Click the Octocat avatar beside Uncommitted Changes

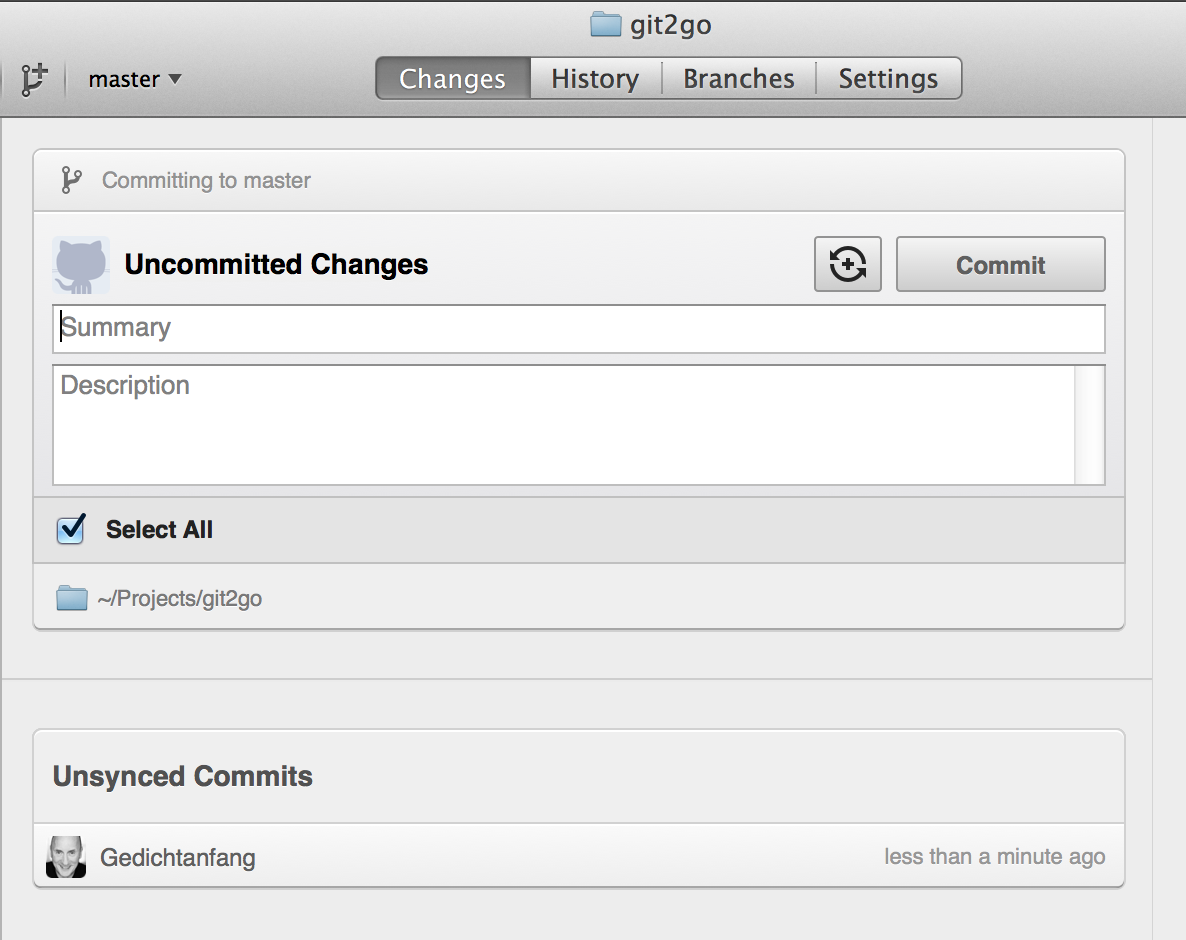pyautogui.click(x=81, y=265)
